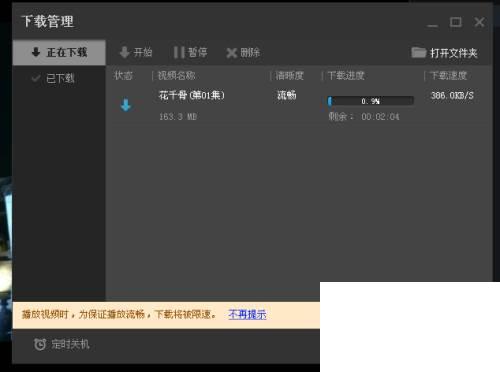This screenshot has height=372, width=500.
Task: Click the 暂停 pause button
Action: click(190, 52)
